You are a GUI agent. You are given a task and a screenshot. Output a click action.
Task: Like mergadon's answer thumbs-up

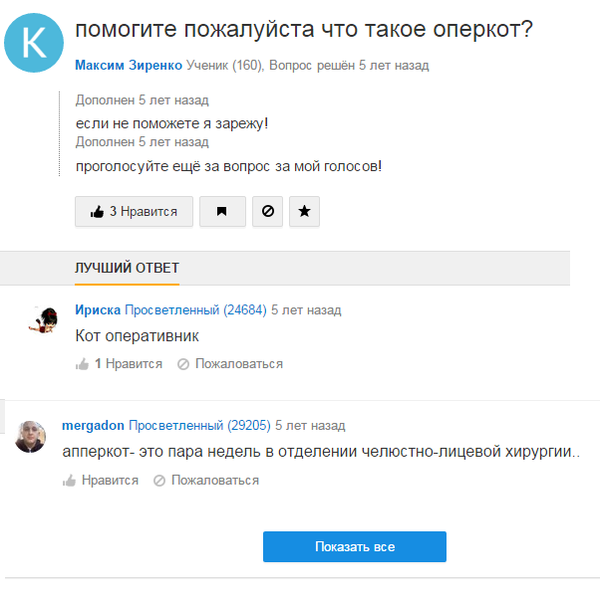tap(69, 480)
